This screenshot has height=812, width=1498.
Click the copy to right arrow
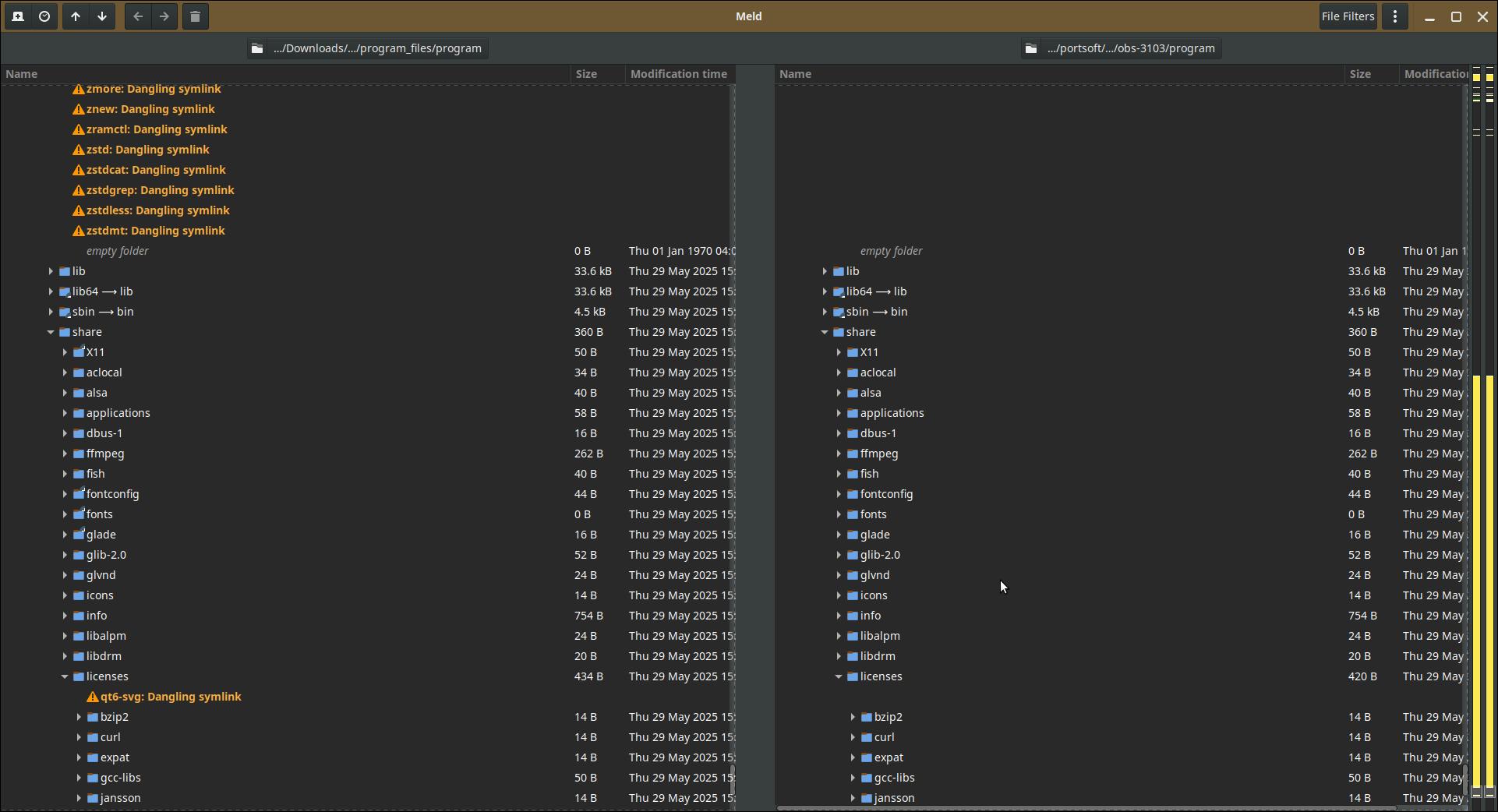pyautogui.click(x=164, y=16)
